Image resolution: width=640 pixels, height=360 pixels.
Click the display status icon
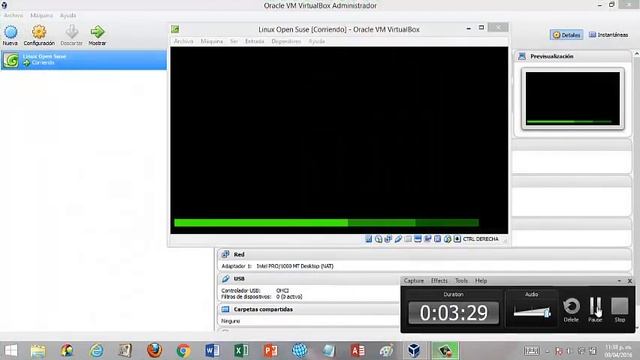418,239
